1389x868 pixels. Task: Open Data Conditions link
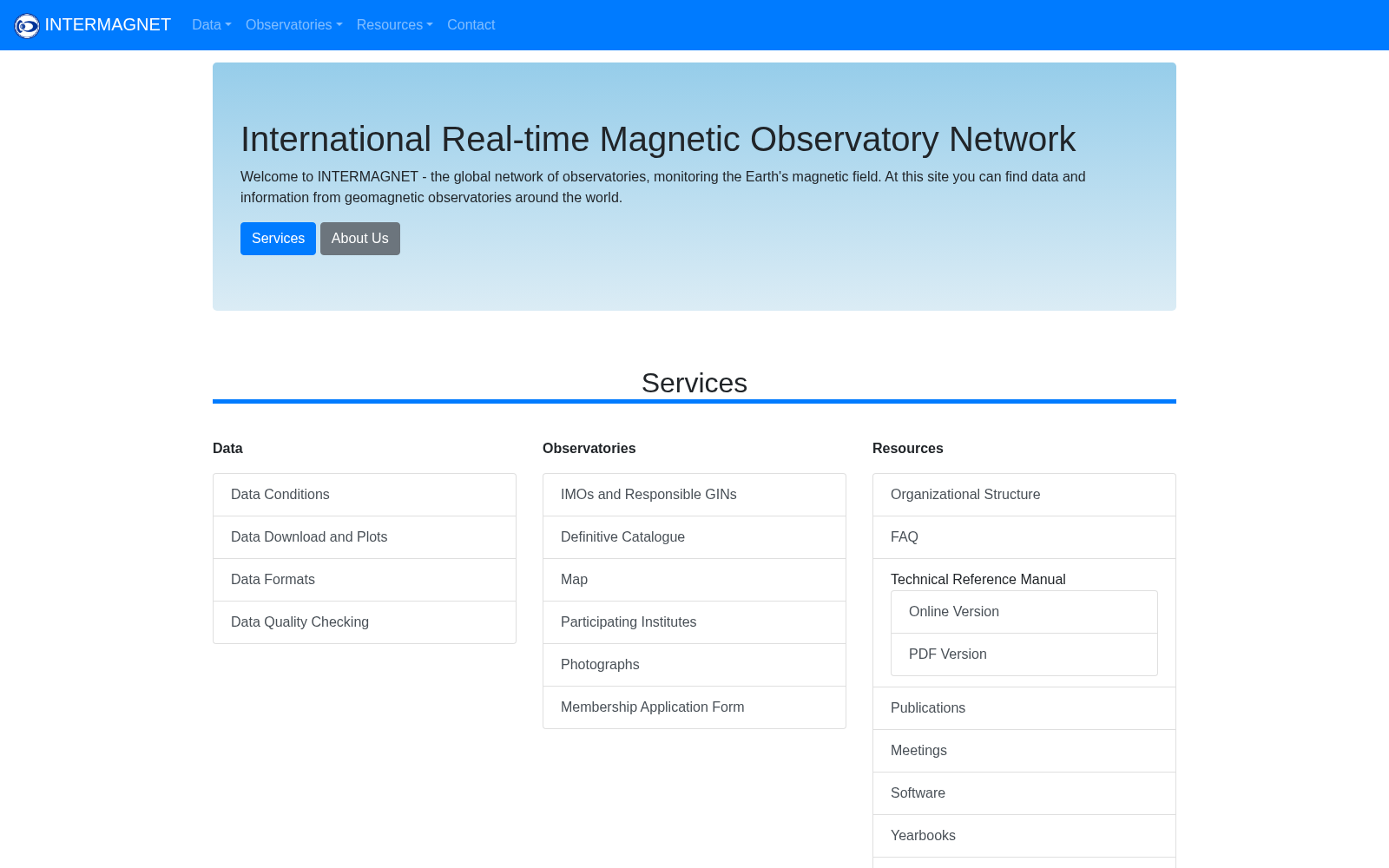click(365, 495)
